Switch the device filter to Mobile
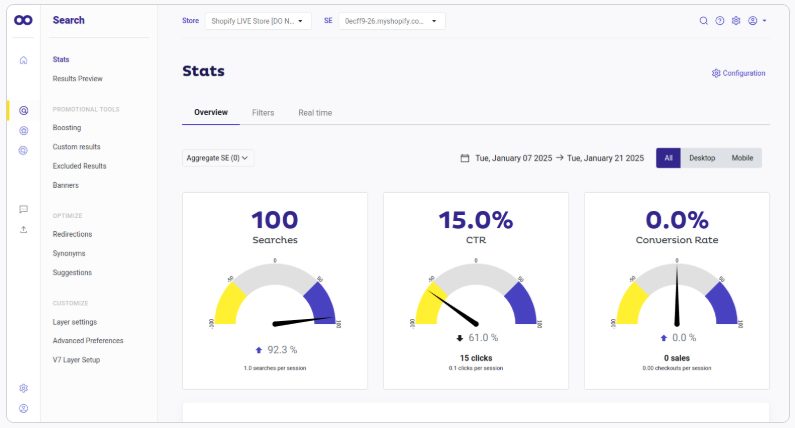795x428 pixels. (741, 158)
